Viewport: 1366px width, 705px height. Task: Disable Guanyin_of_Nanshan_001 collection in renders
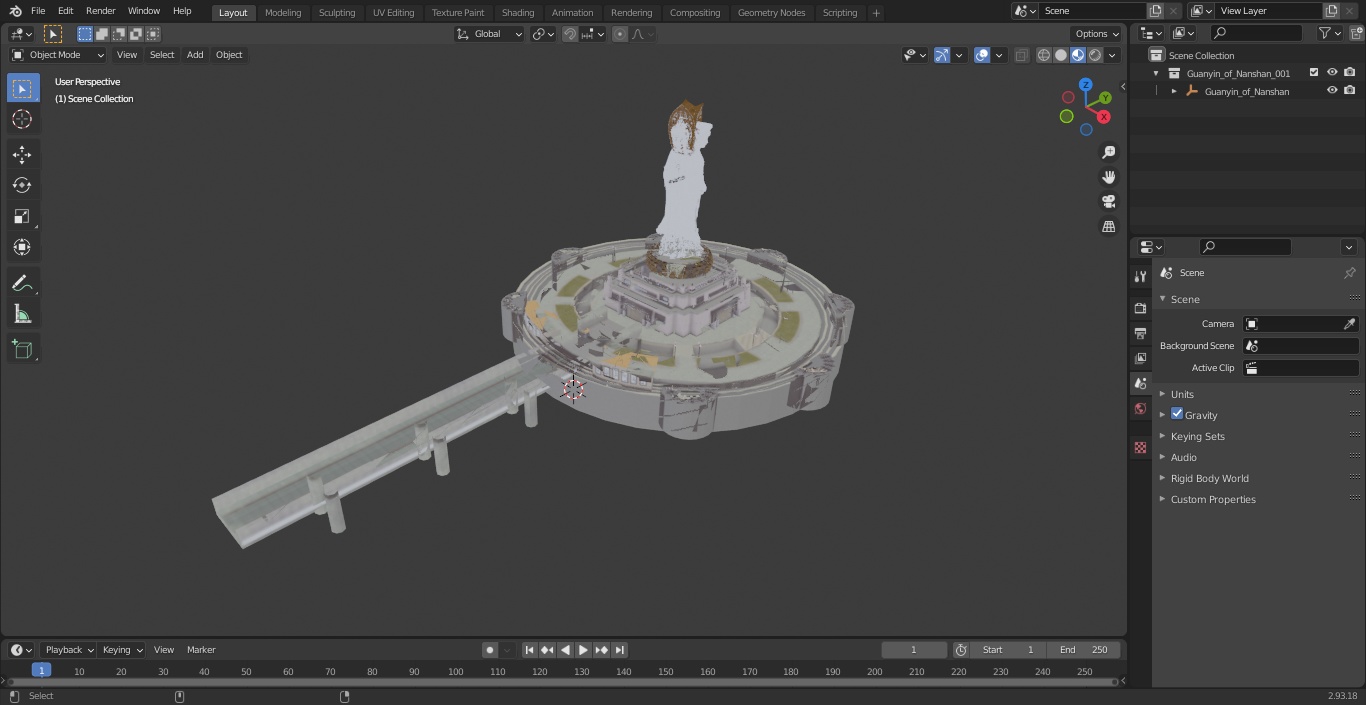tap(1350, 72)
